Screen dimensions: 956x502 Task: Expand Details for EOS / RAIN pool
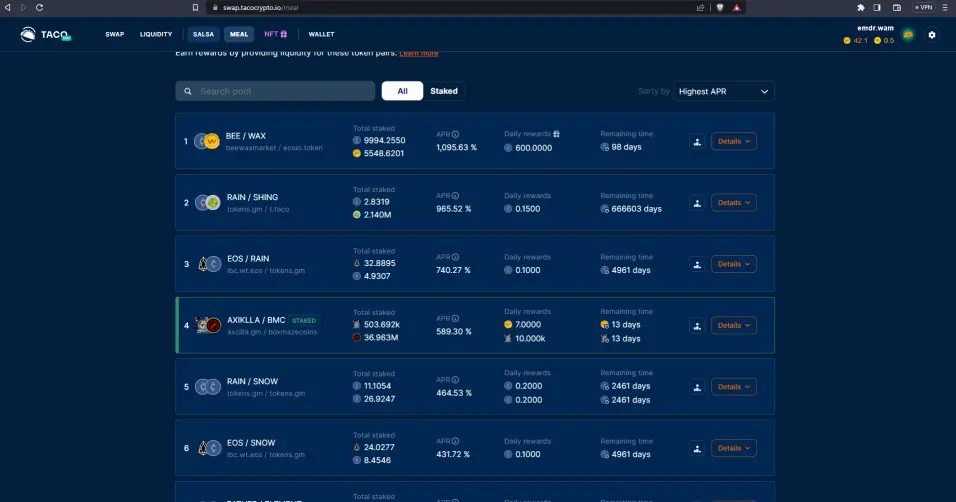[x=733, y=264]
